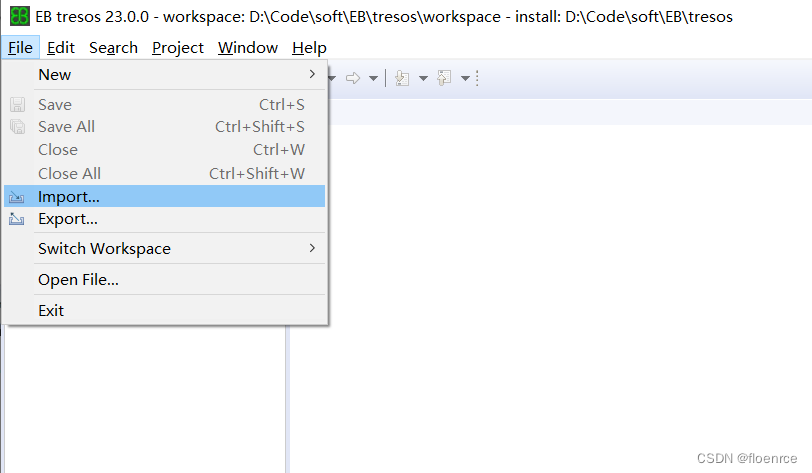The width and height of the screenshot is (812, 473).
Task: Click the EB tresos application icon in title bar
Action: (20, 17)
